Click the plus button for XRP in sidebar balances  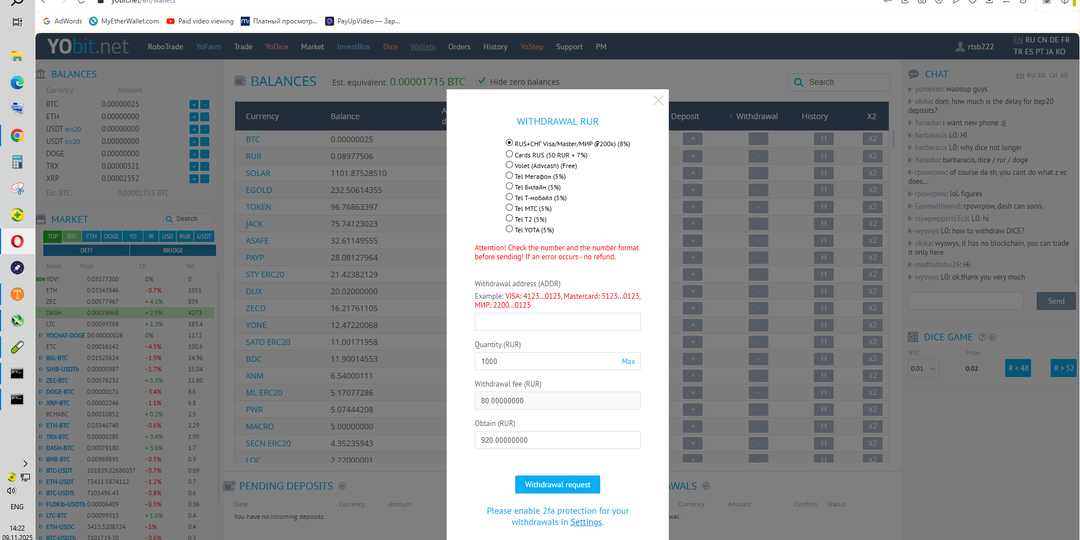(194, 179)
